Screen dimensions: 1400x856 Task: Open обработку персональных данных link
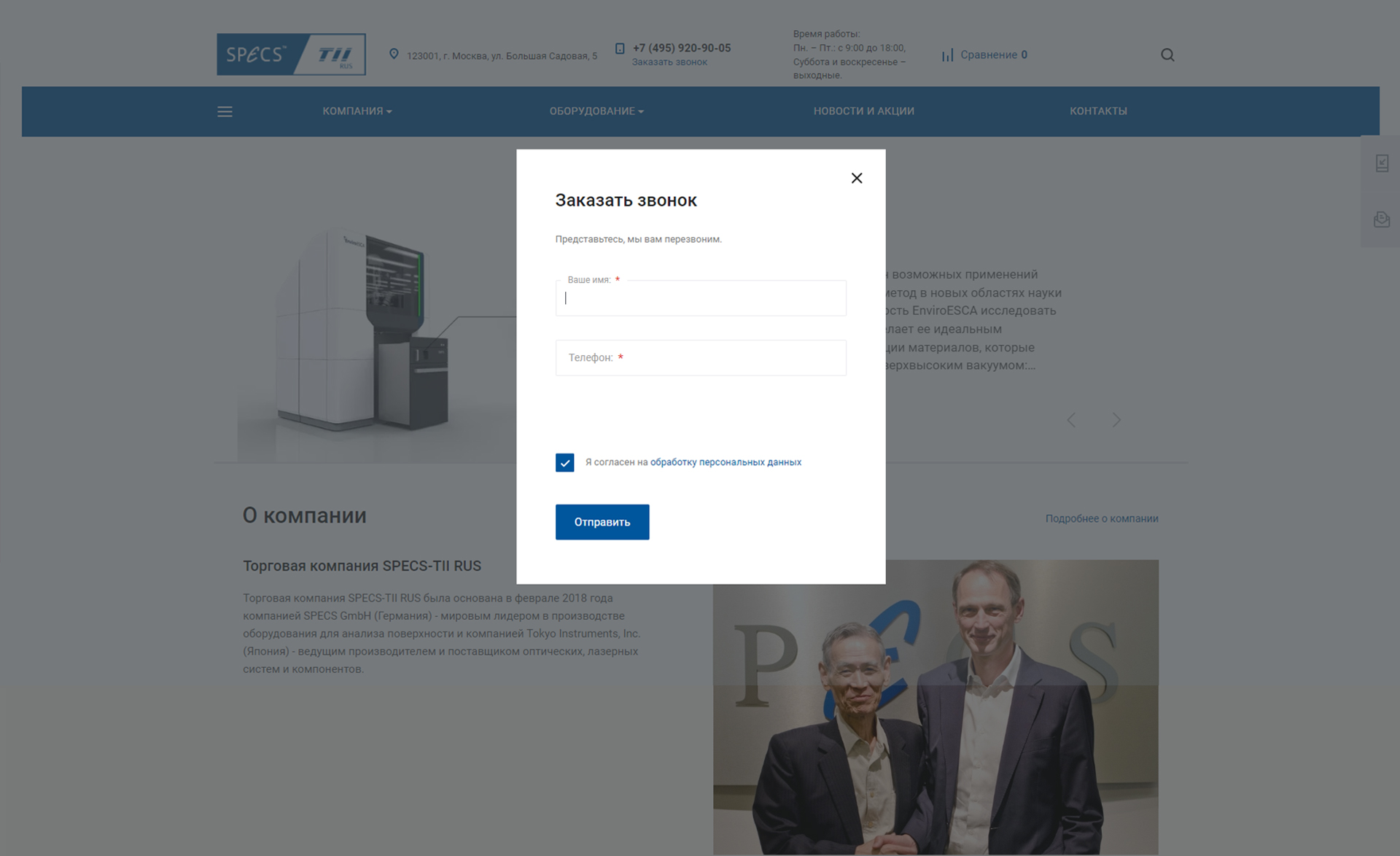726,462
